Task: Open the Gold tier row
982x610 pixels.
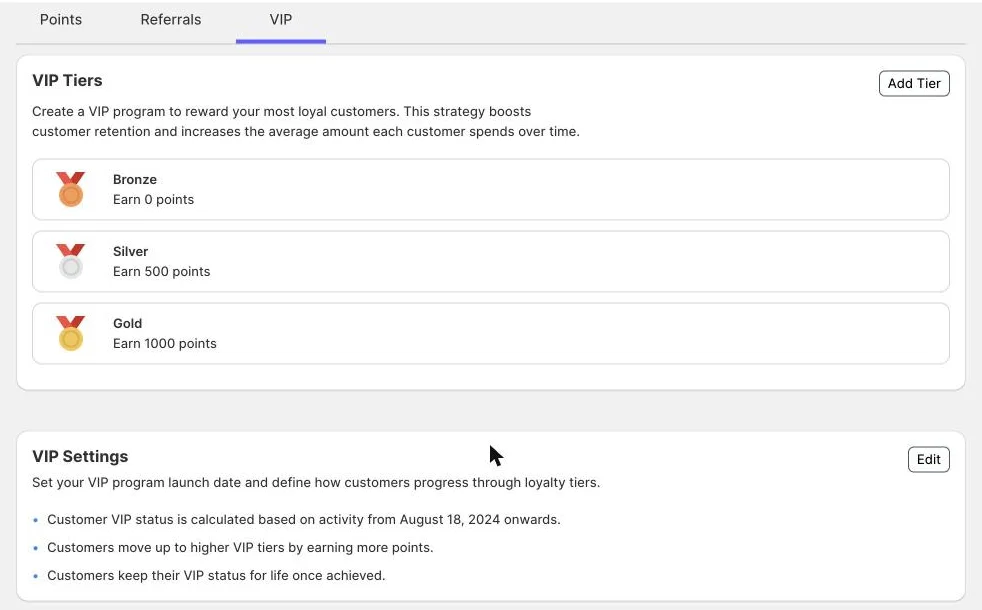Action: click(490, 333)
